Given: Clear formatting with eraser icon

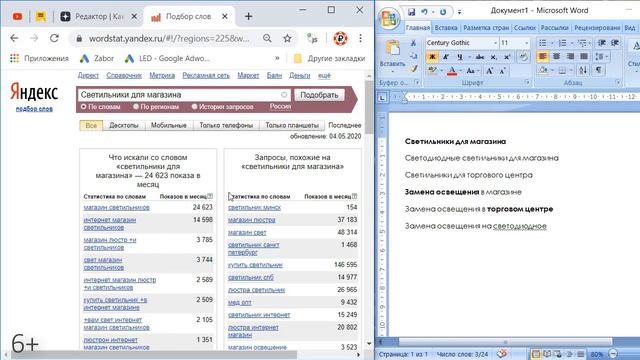Looking at the screenshot, I should click(x=523, y=57).
